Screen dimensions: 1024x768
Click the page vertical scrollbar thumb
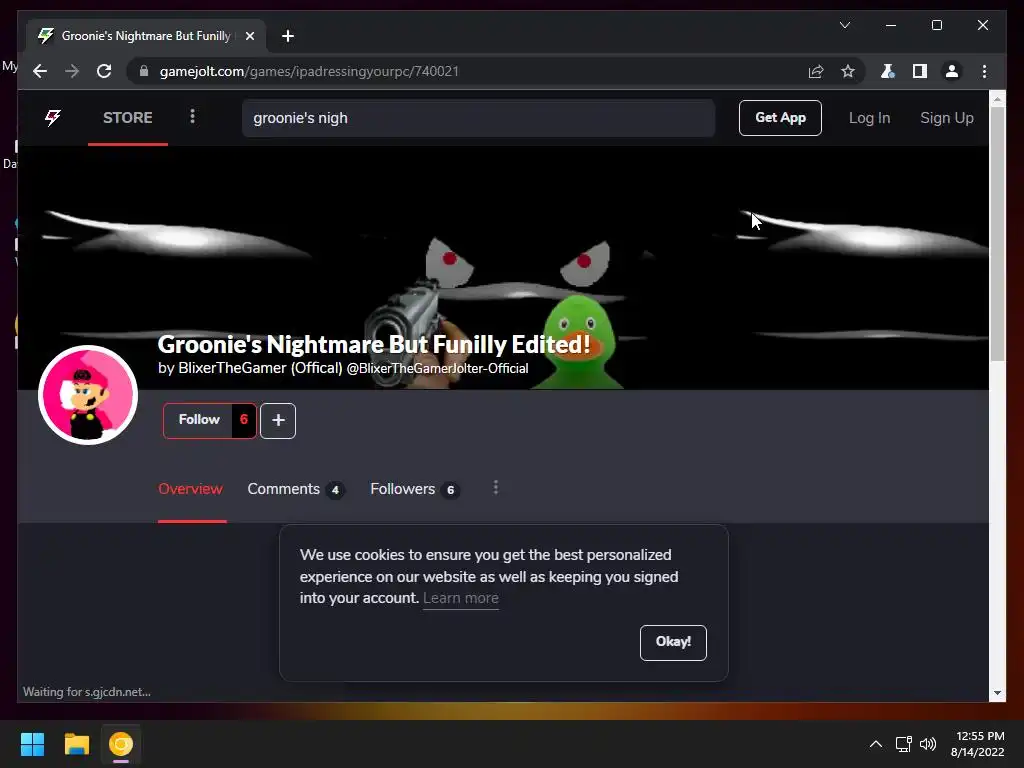coord(997,234)
